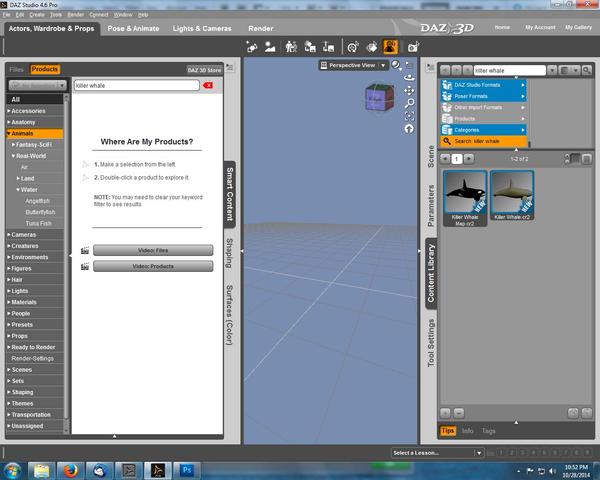Activate the Orbit camera control in viewport
Image resolution: width=600 pixels, height=480 pixels.
409,78
